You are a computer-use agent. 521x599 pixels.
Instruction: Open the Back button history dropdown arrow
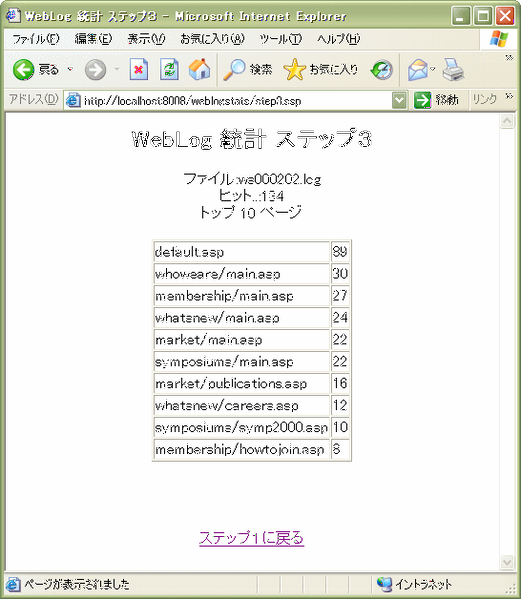pos(70,69)
